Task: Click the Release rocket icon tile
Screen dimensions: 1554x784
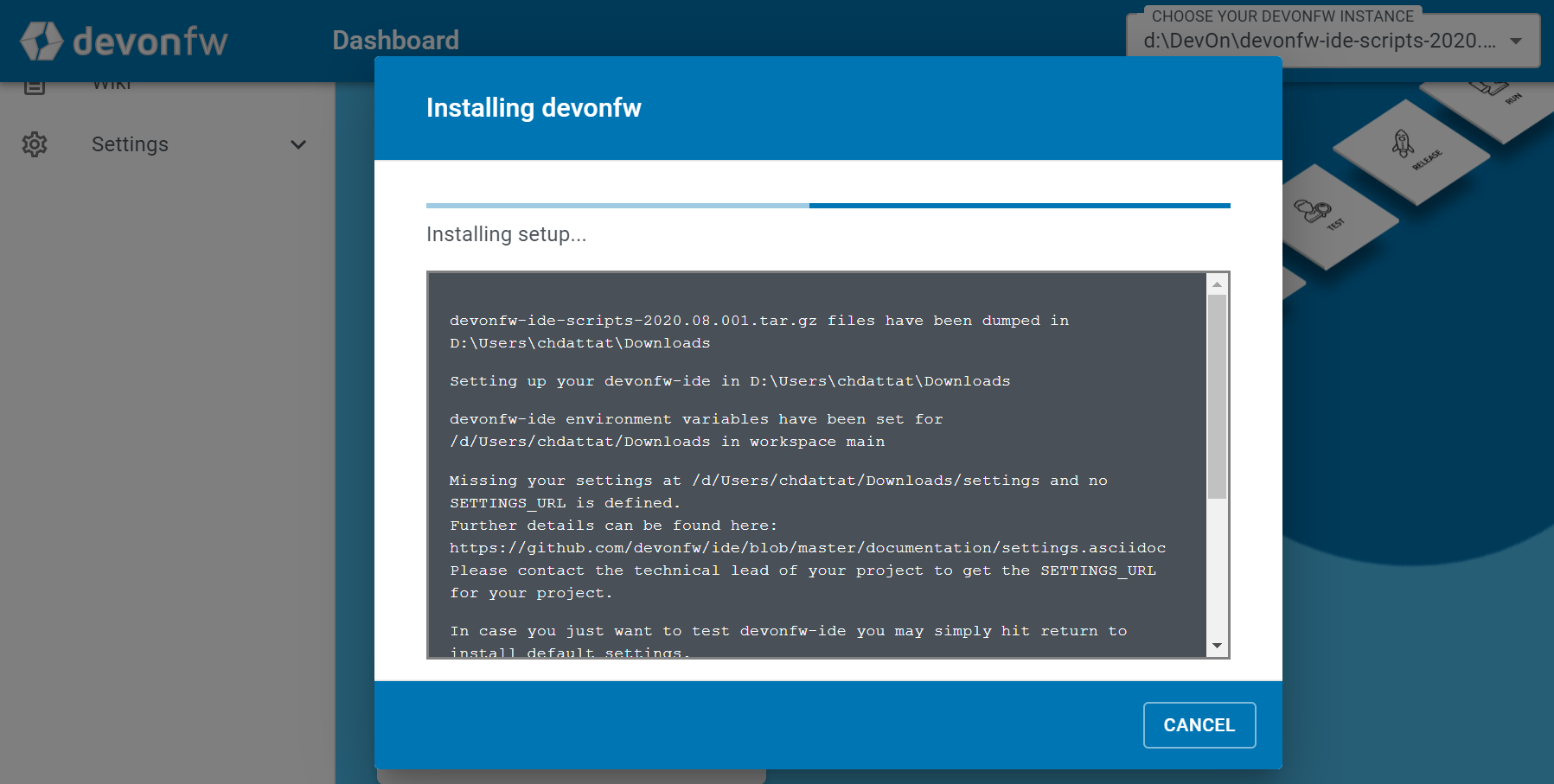Action: point(1410,150)
